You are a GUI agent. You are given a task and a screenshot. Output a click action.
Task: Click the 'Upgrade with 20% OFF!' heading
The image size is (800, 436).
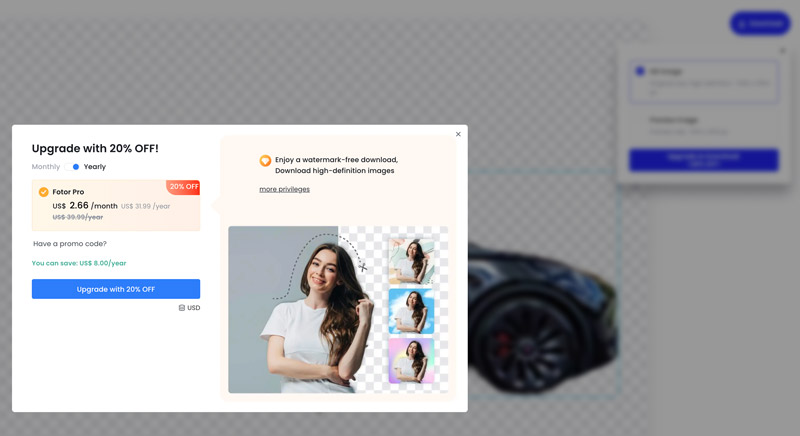[x=95, y=148]
